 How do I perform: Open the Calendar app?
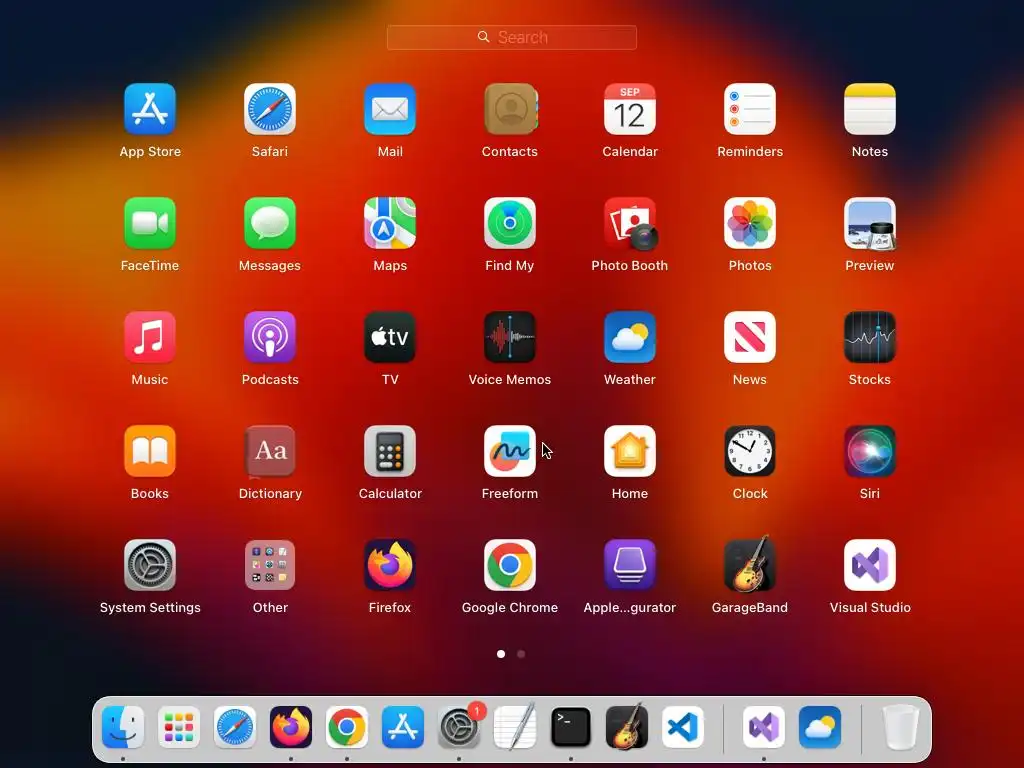tap(630, 109)
